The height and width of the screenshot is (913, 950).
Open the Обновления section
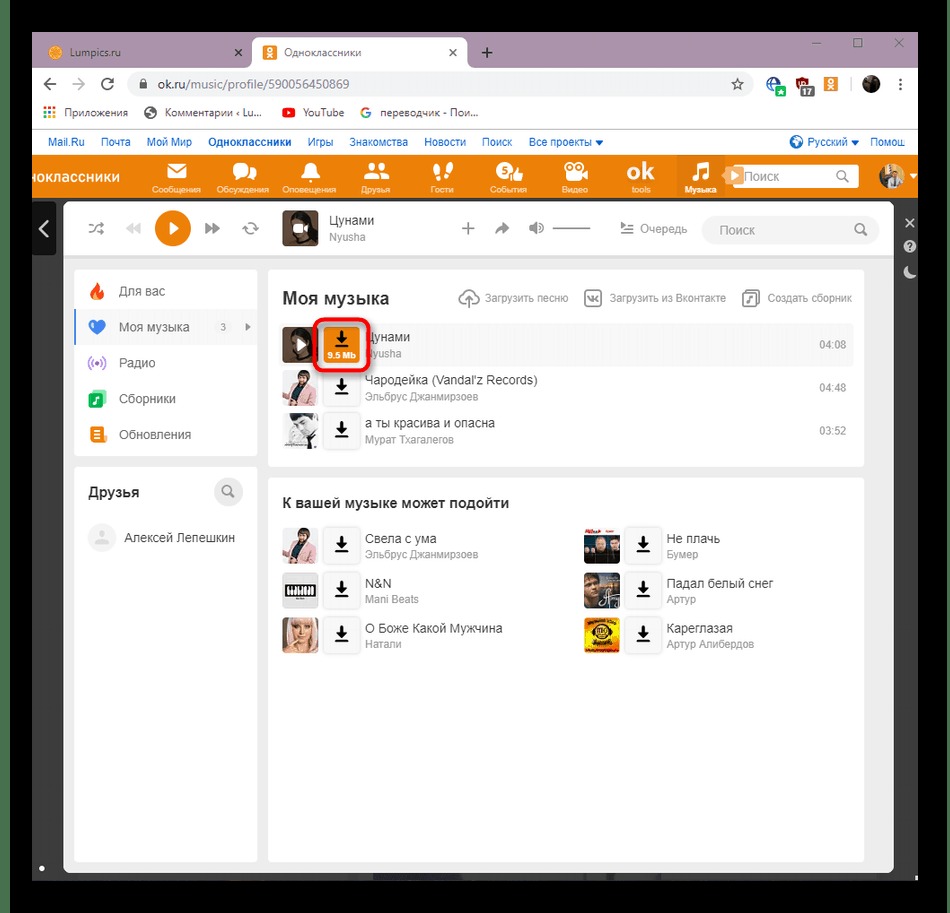165,434
